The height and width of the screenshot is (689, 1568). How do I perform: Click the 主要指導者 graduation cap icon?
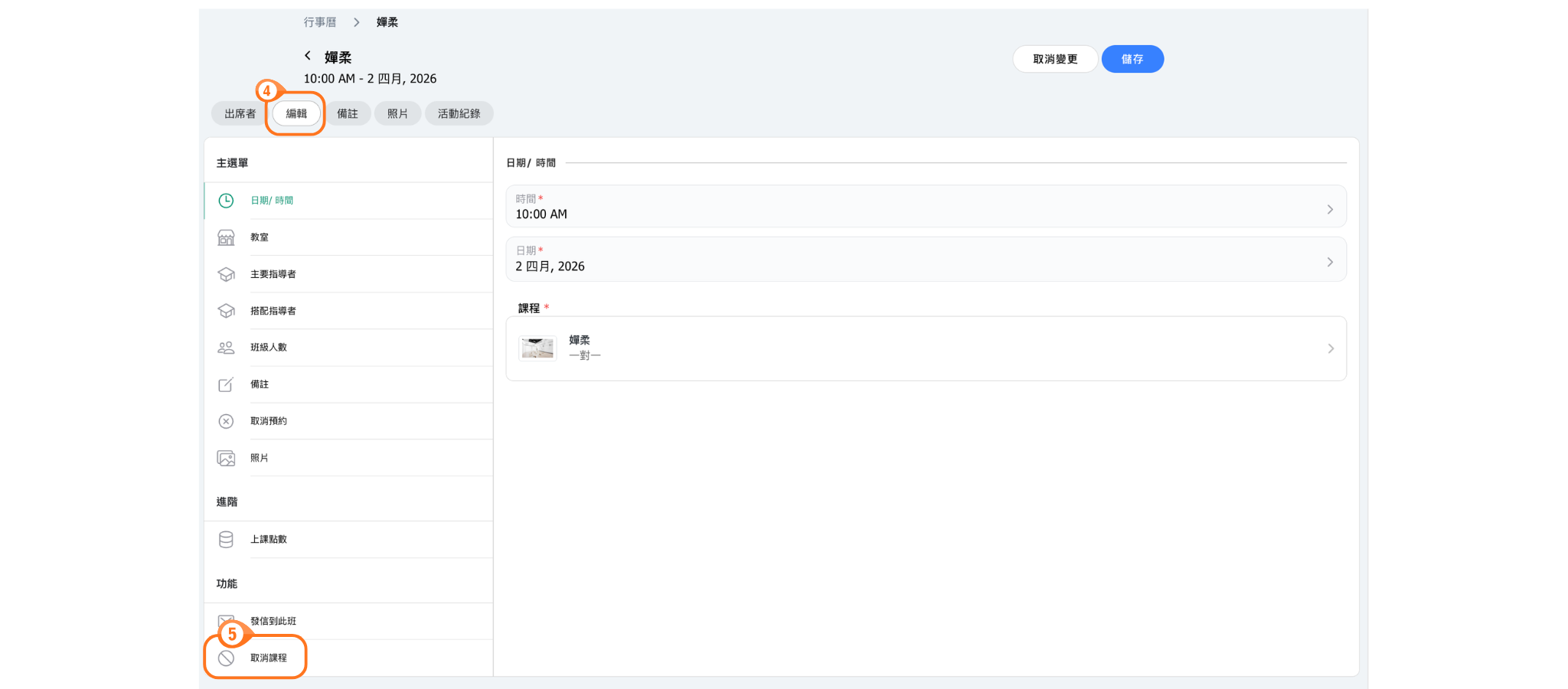click(x=226, y=274)
